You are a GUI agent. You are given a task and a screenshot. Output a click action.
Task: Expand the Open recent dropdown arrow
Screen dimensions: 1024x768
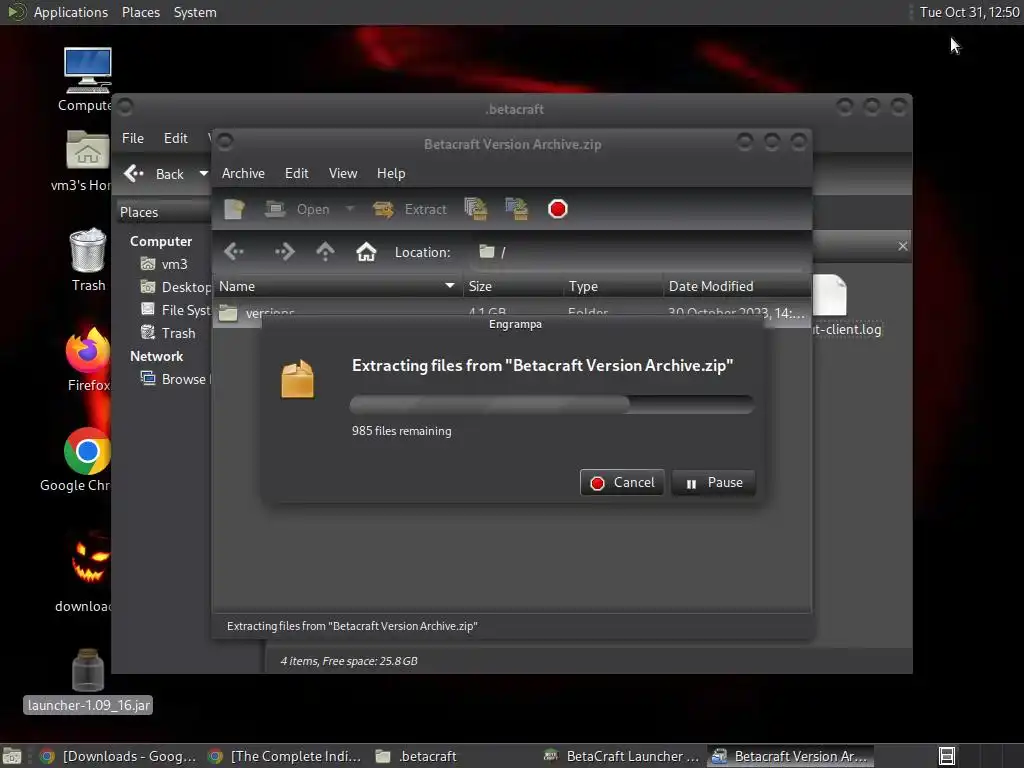point(350,209)
